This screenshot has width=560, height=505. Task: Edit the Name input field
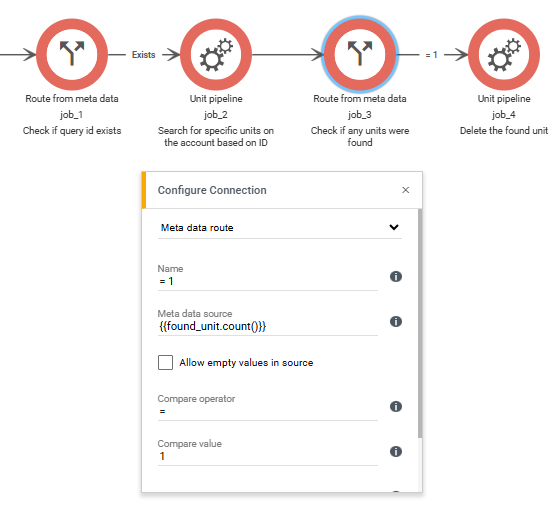268,281
